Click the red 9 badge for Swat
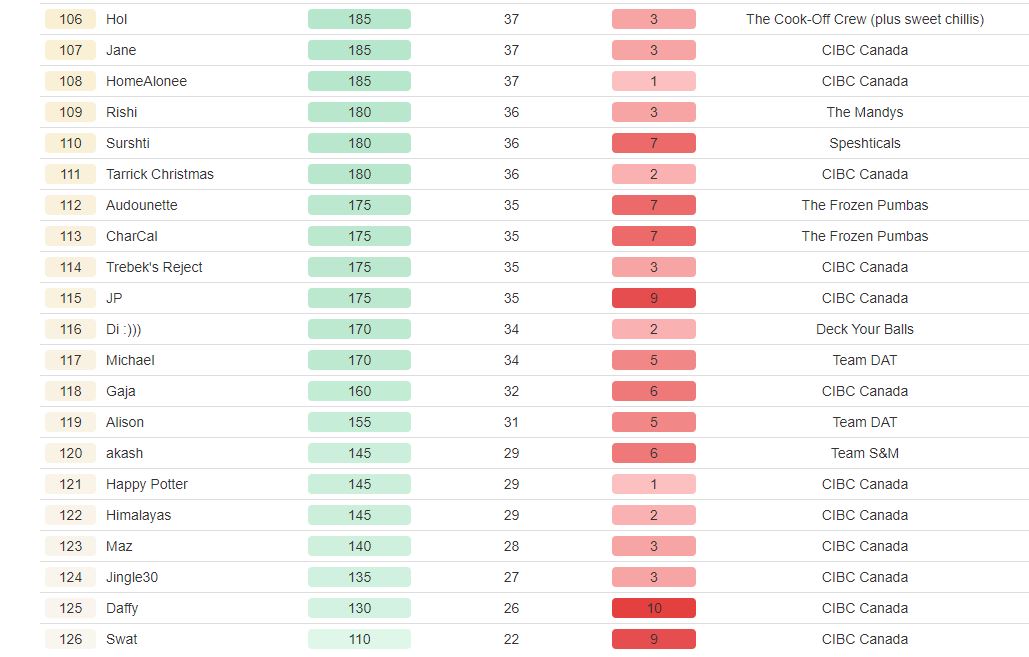This screenshot has width=1029, height=657. click(x=654, y=639)
